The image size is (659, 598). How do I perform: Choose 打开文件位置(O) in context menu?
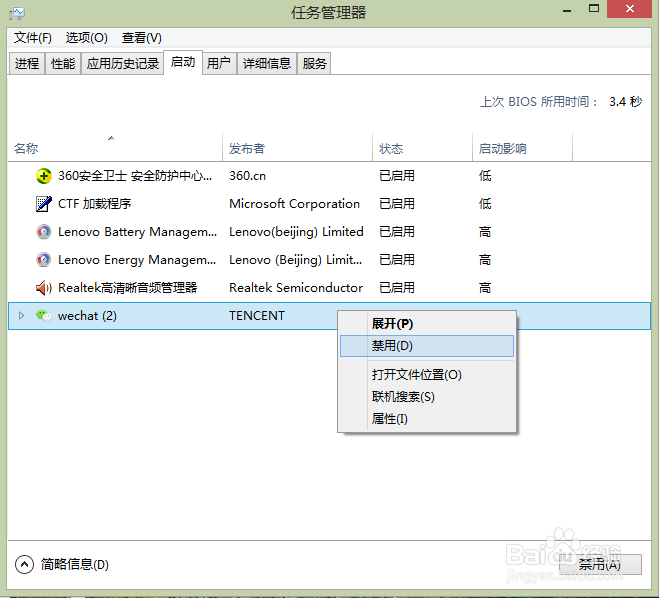pyautogui.click(x=427, y=374)
